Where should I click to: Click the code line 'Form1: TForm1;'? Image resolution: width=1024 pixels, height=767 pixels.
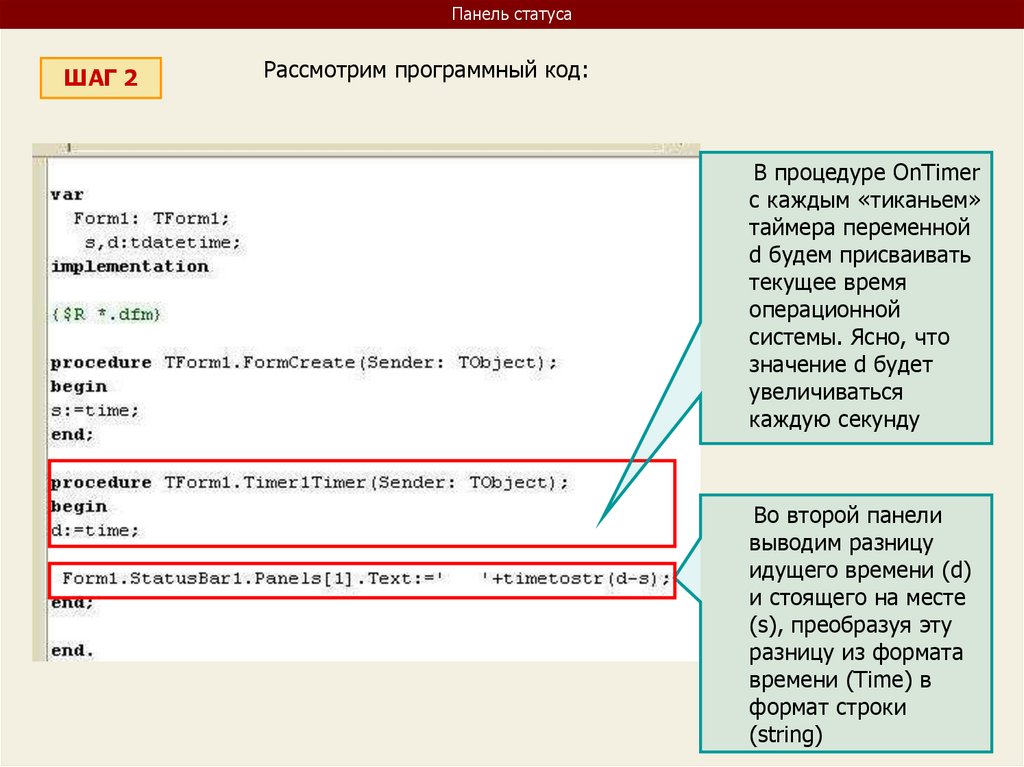[x=152, y=218]
